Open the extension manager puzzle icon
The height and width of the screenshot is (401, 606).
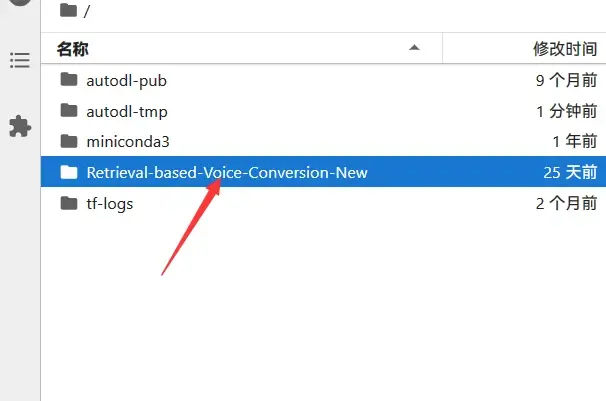pos(20,126)
